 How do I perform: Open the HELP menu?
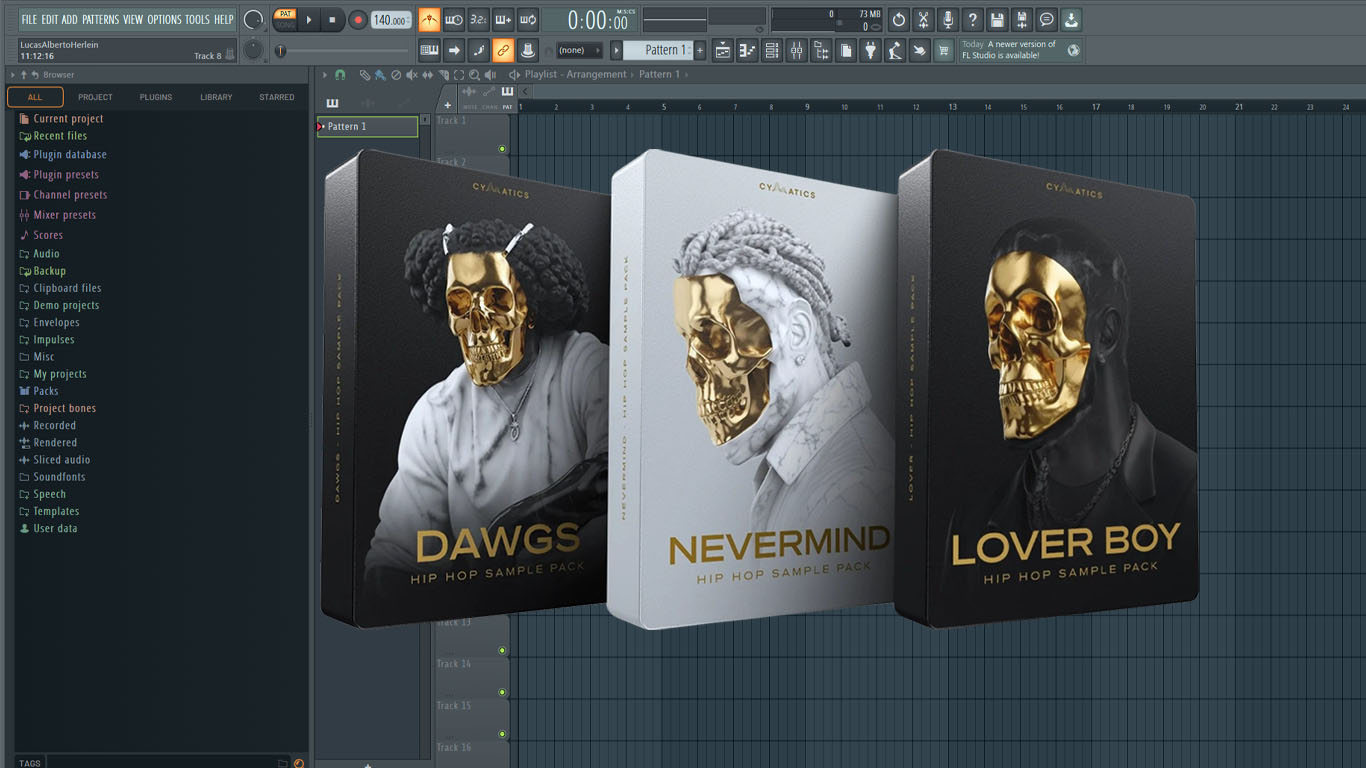click(223, 19)
